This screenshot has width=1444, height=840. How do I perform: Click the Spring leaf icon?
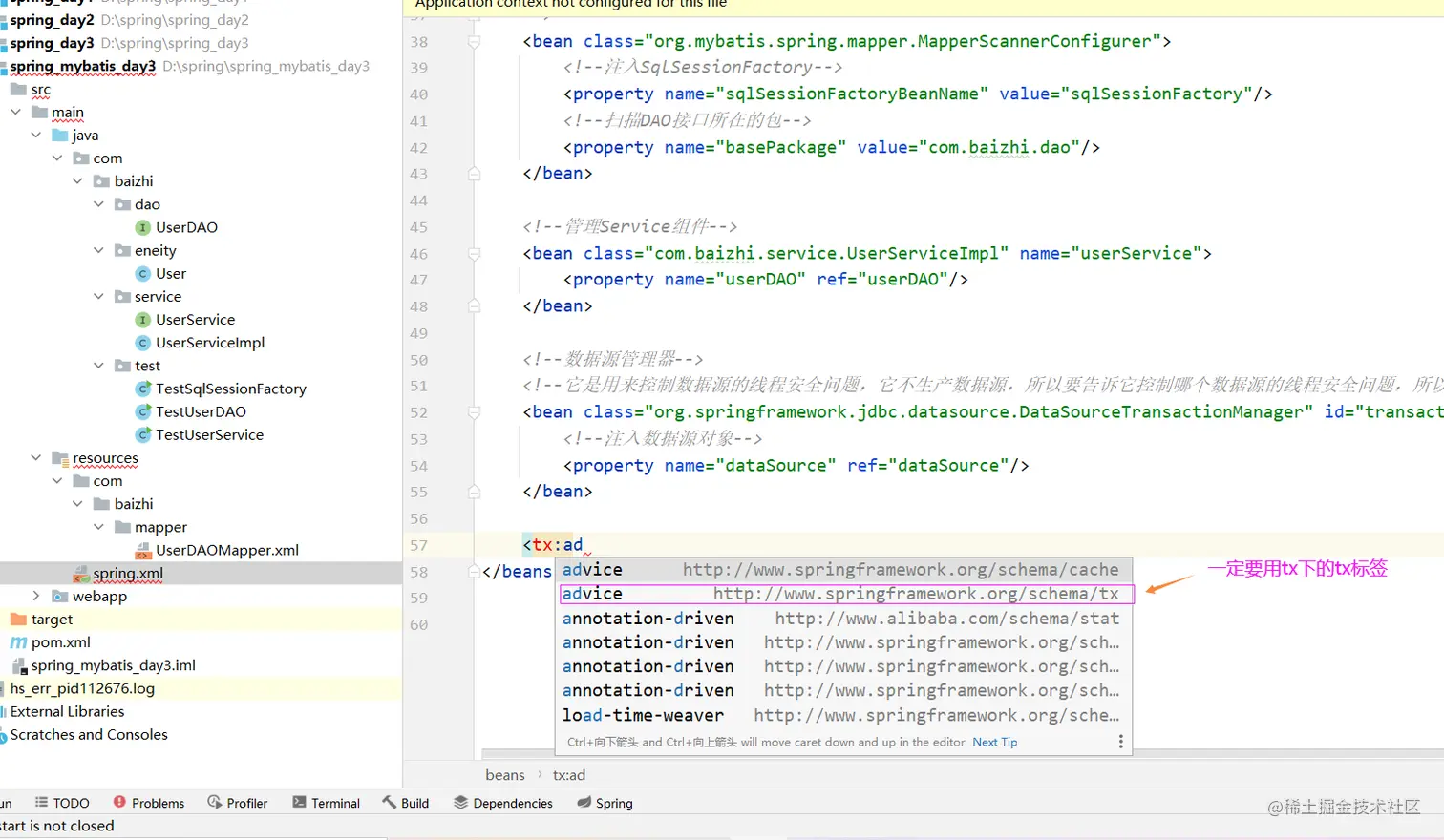click(584, 802)
